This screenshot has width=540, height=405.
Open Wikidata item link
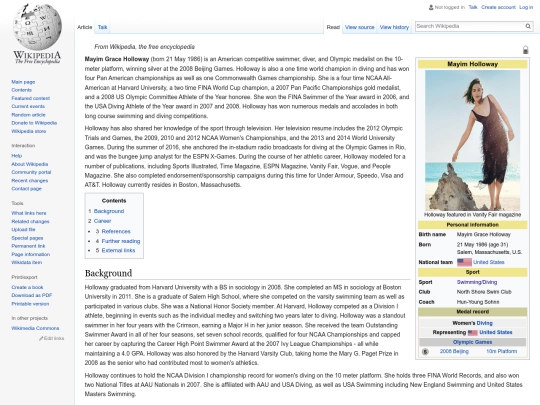[27, 262]
